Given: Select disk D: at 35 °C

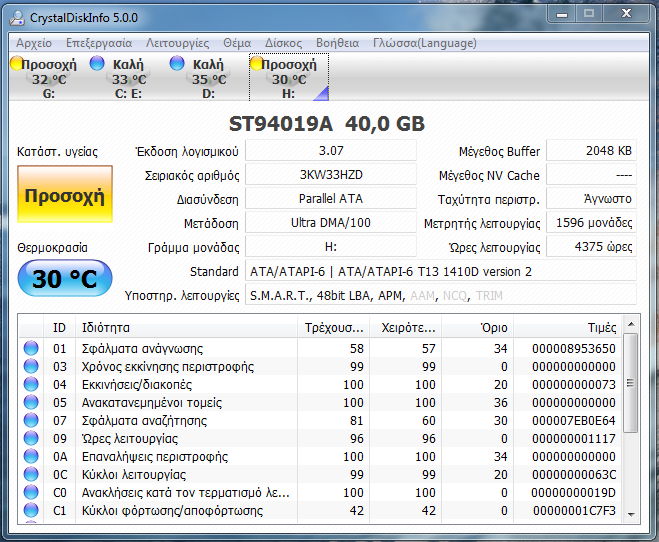Looking at the screenshot, I should pos(208,77).
